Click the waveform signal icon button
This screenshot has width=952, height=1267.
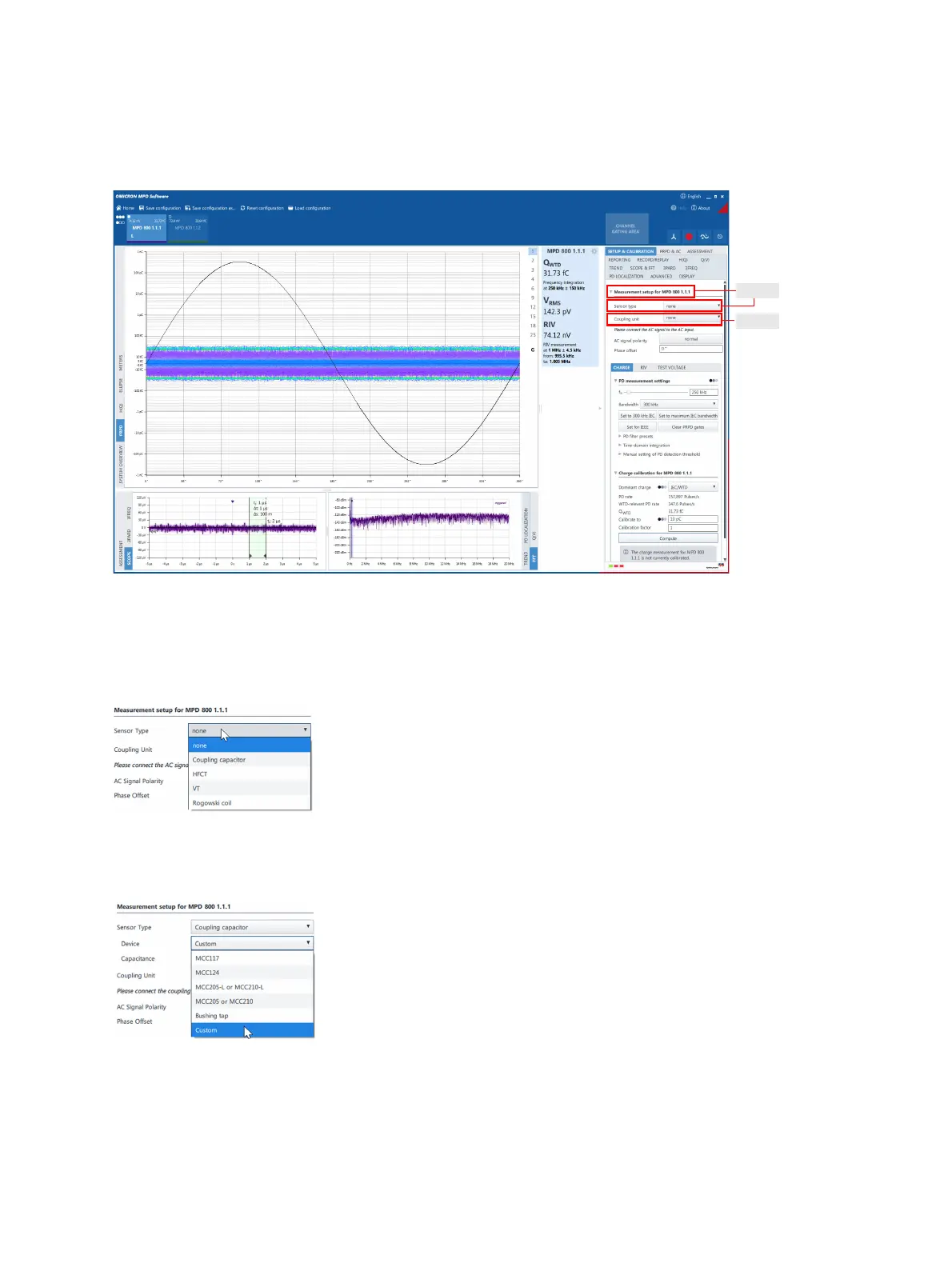[704, 237]
